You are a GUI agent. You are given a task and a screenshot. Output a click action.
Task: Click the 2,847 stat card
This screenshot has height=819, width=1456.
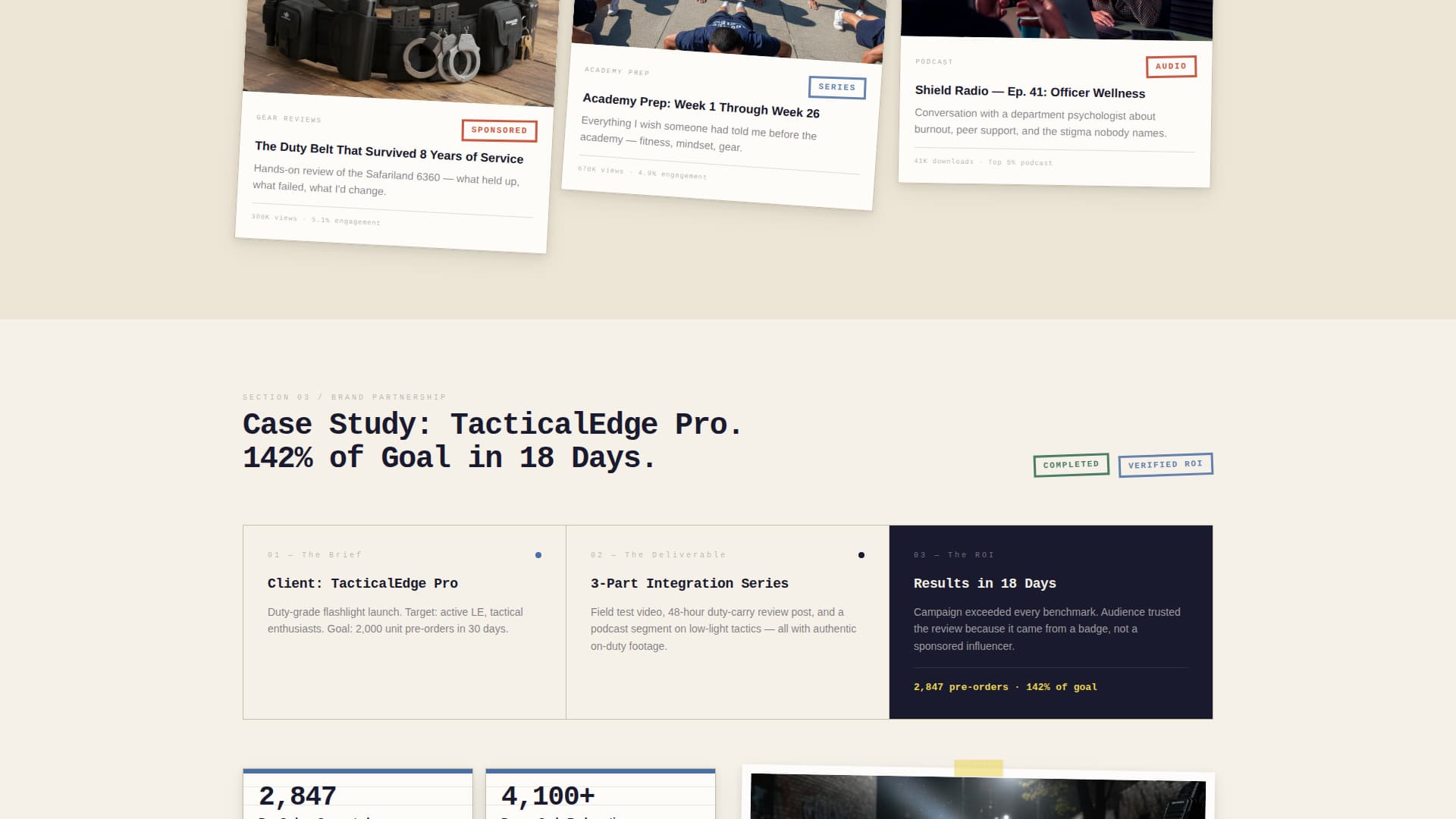(358, 794)
